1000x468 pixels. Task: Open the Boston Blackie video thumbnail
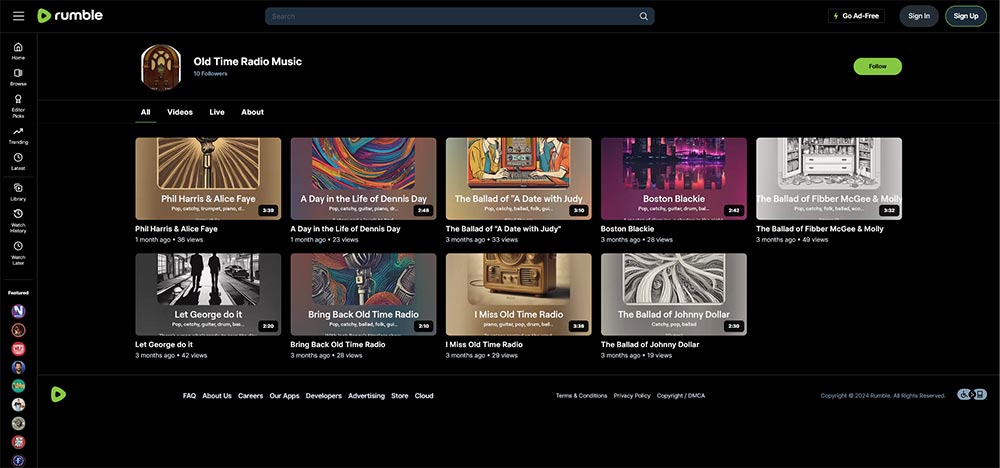click(x=673, y=179)
